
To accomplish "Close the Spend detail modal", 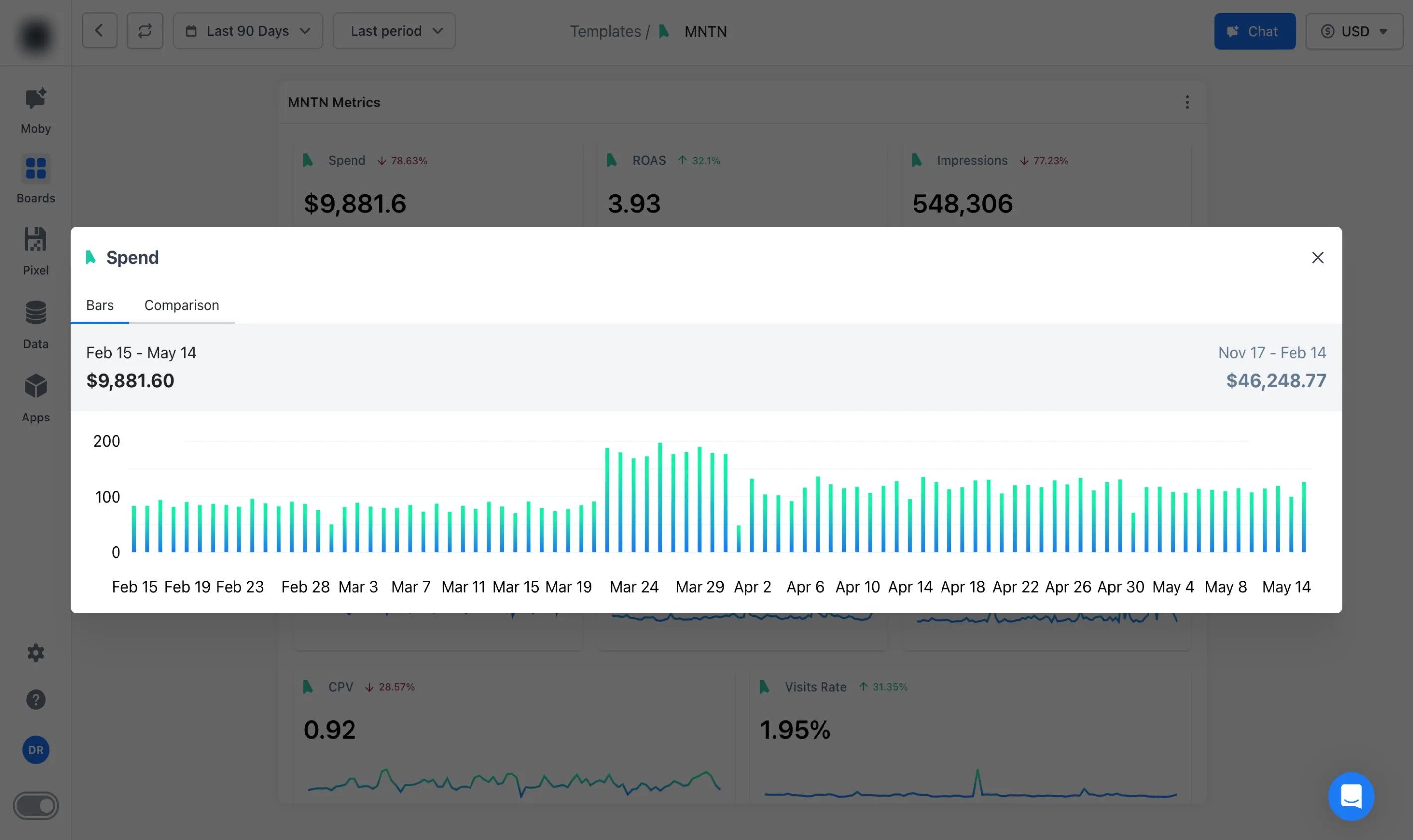I will (1317, 258).
